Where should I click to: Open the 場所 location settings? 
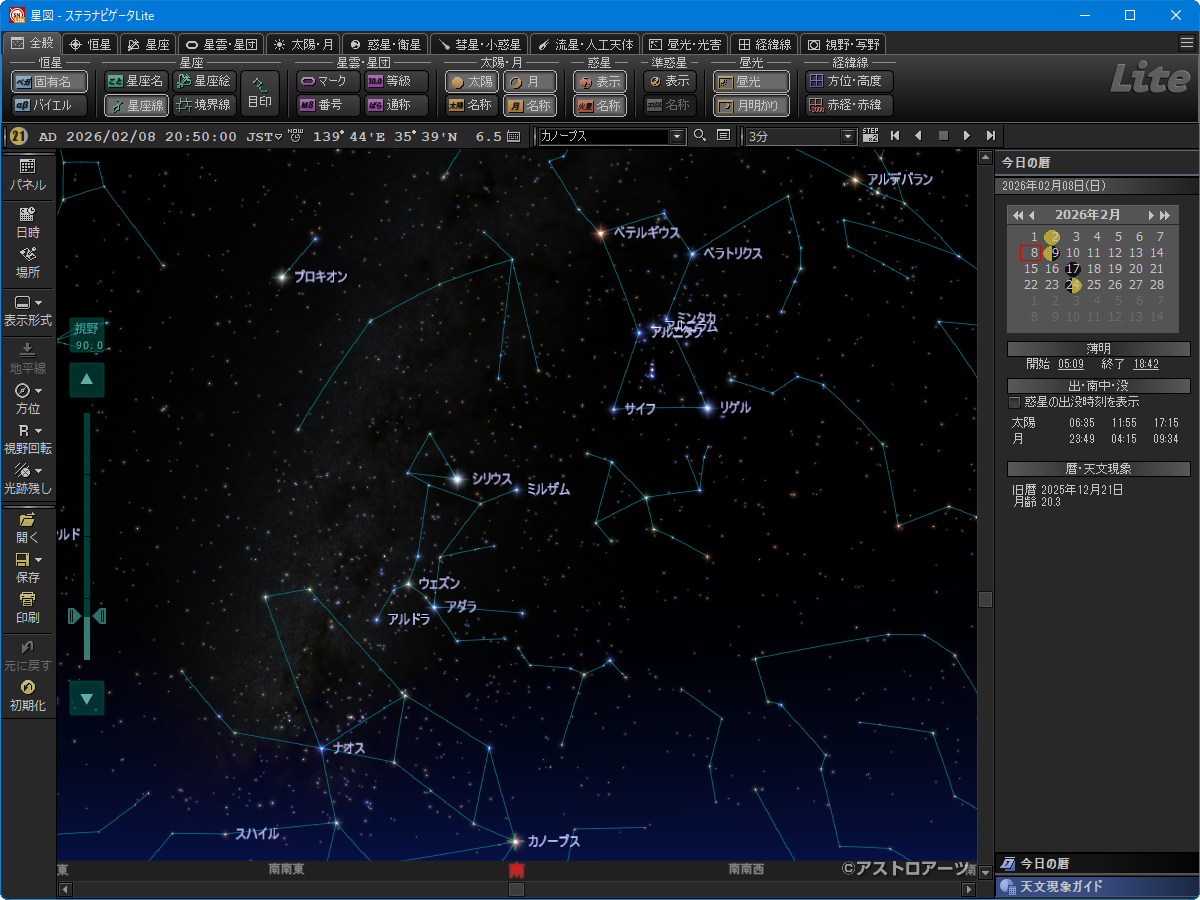[x=27, y=255]
